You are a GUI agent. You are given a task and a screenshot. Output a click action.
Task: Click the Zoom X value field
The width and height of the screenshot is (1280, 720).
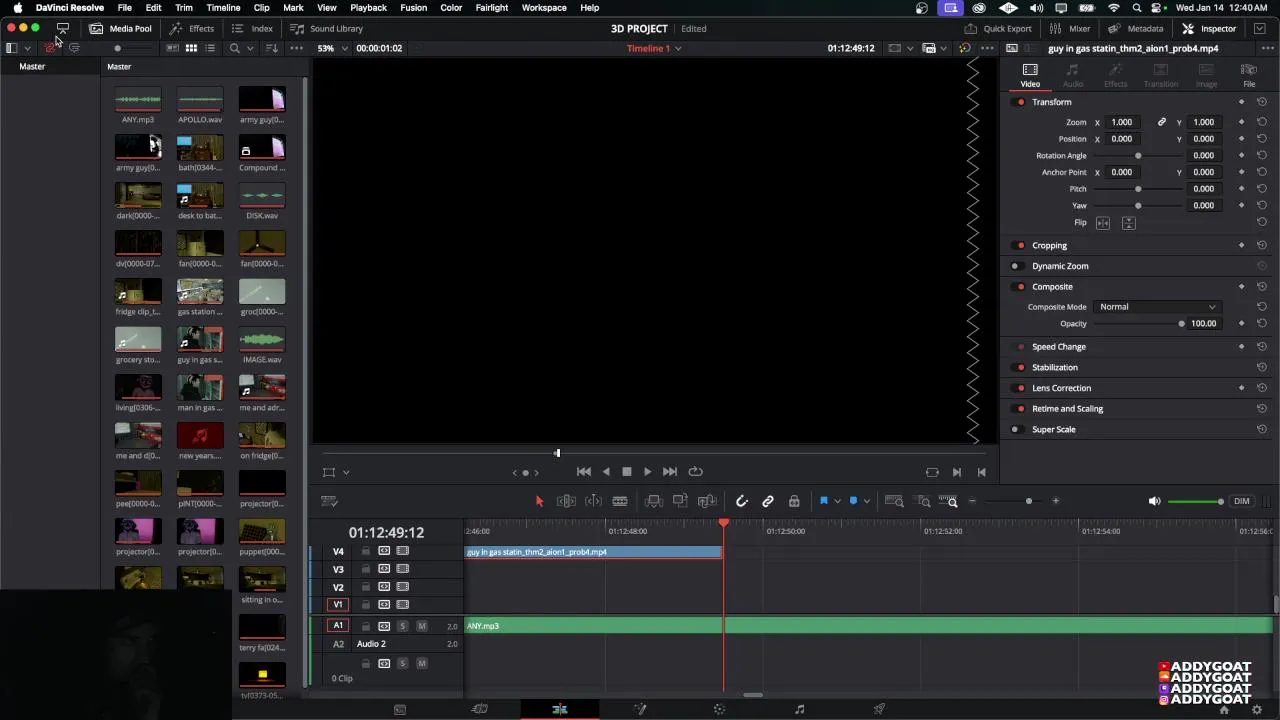tap(1122, 122)
